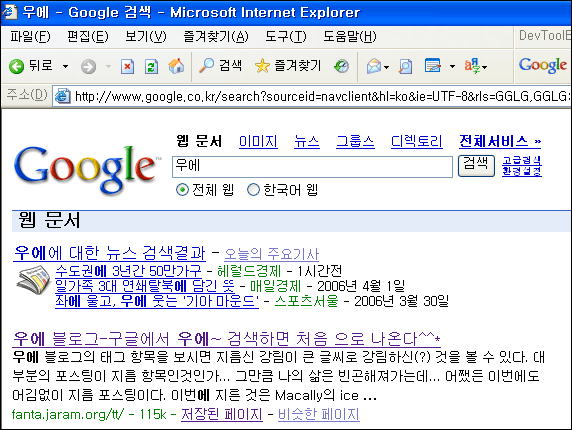The image size is (572, 430).
Task: Click the IE page icon in address bar
Action: click(62, 96)
